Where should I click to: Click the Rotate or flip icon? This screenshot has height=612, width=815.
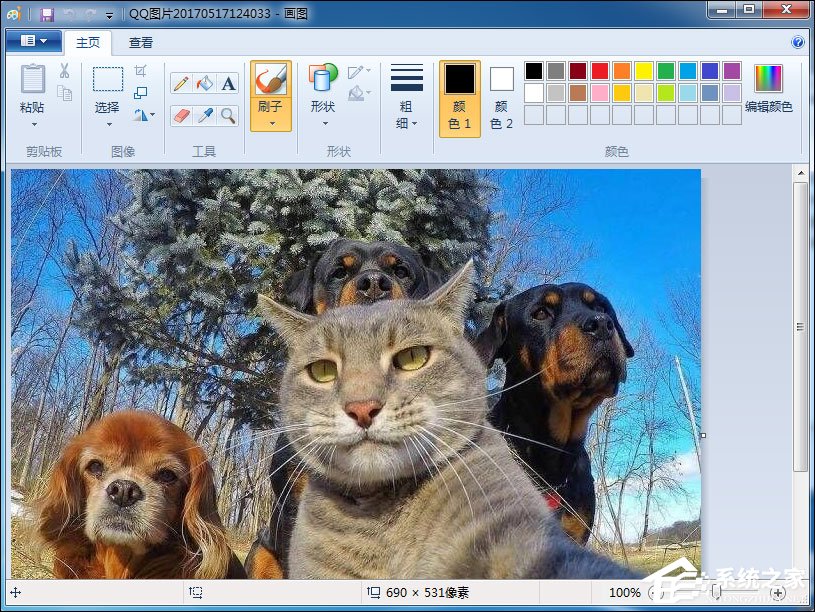point(140,115)
